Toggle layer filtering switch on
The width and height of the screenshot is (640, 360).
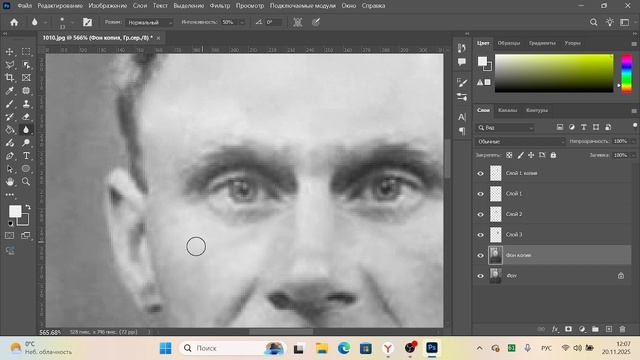635,125
